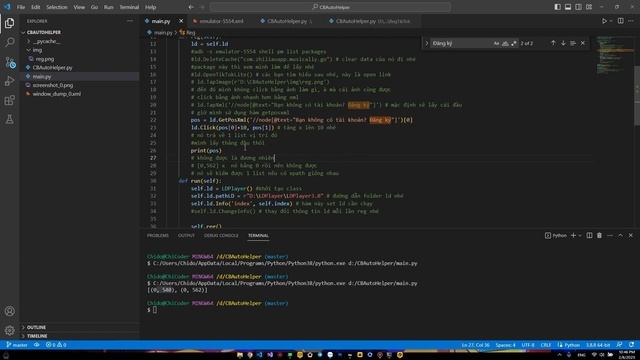Split the terminal panel
Screen dimensions: 640x360
pos(589,236)
